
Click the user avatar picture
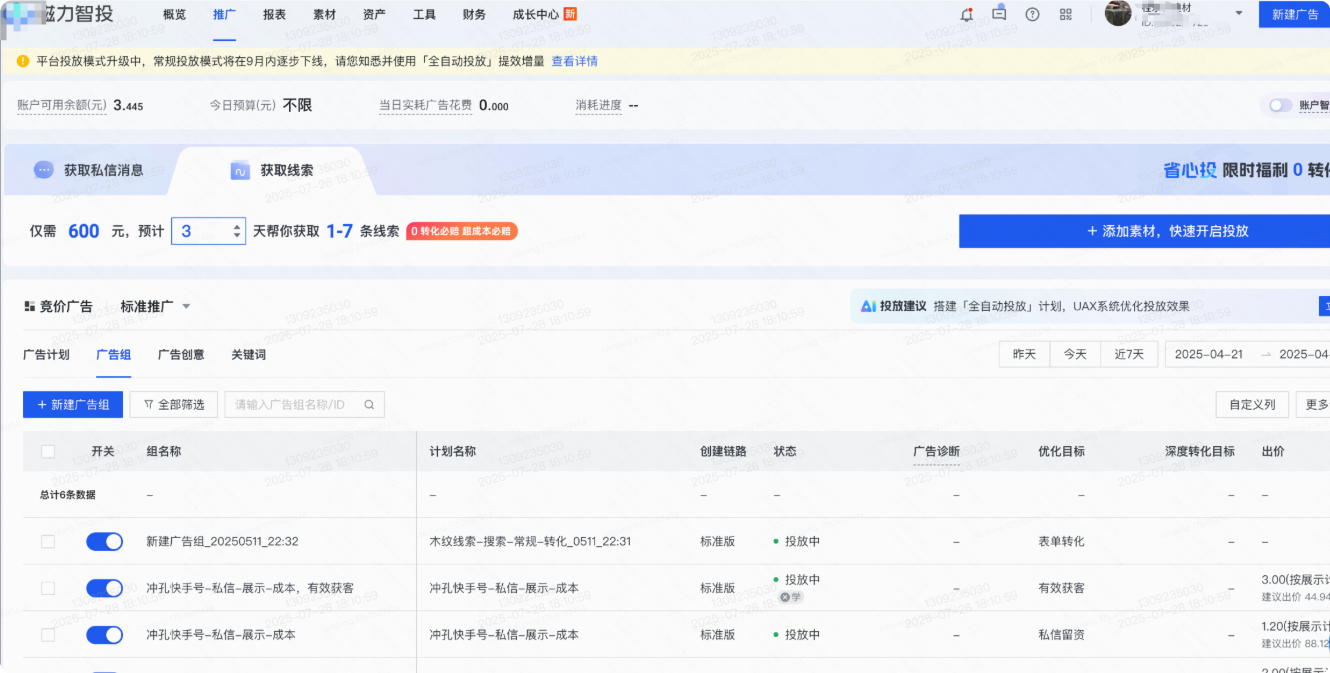click(x=1118, y=13)
